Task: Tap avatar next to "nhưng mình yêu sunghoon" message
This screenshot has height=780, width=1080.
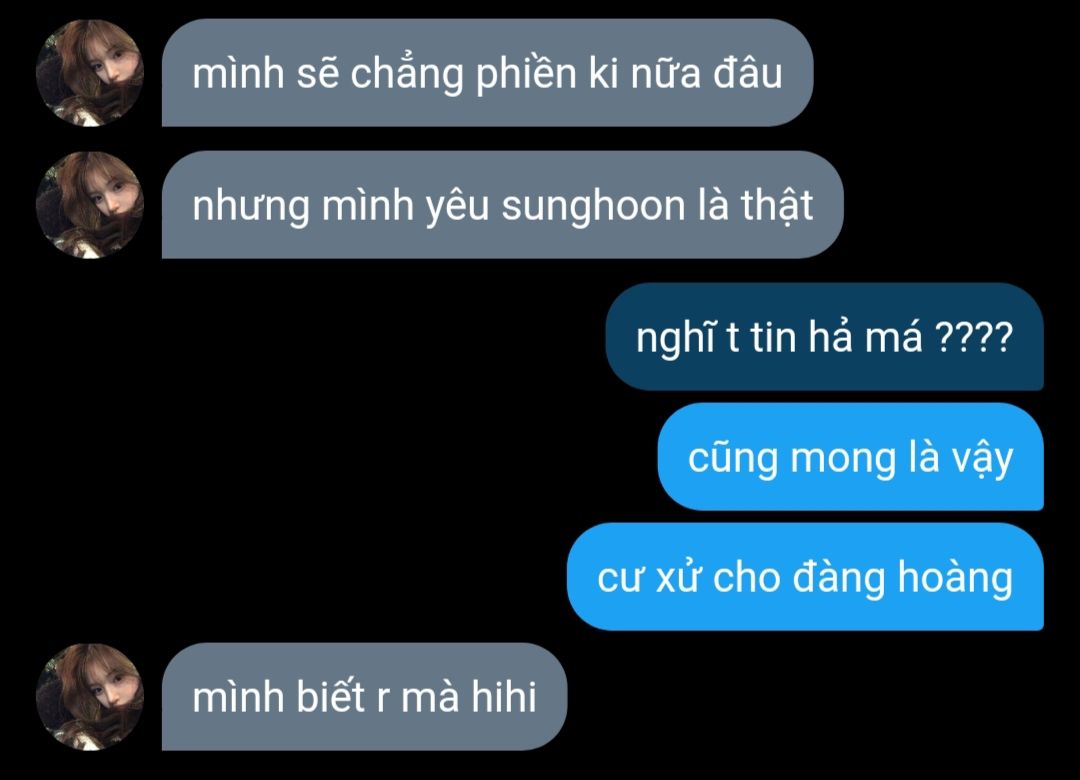Action: pyautogui.click(x=90, y=205)
